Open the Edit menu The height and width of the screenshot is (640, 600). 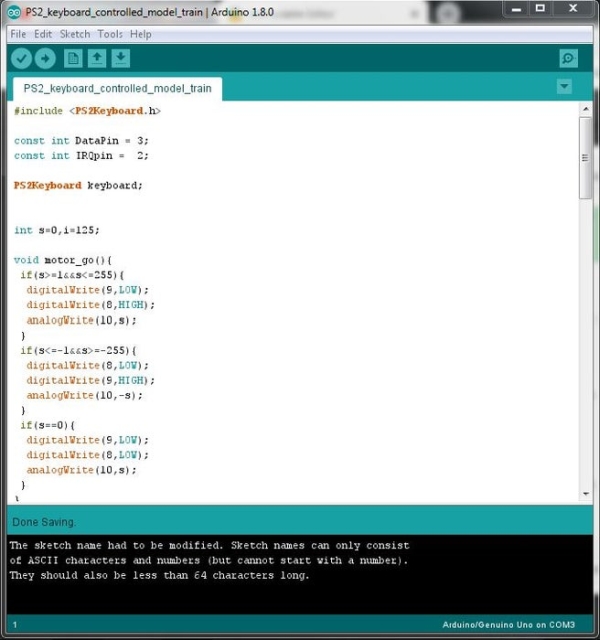(43, 34)
